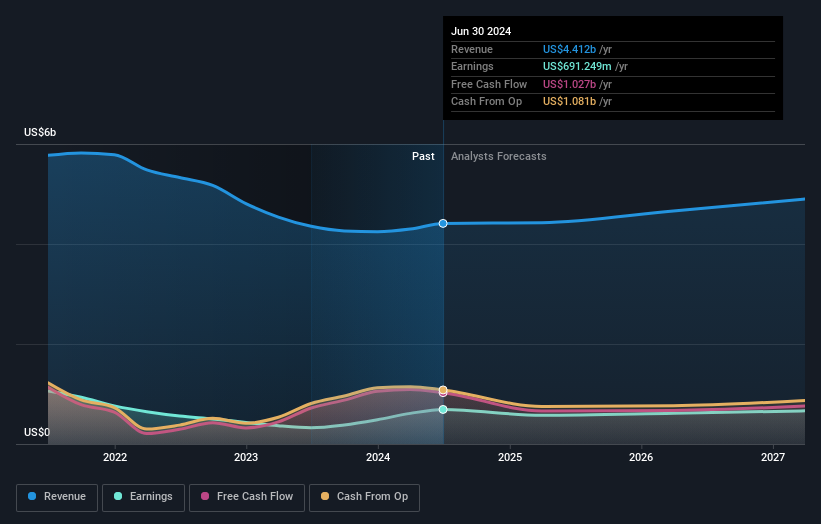This screenshot has width=821, height=524.
Task: Click the orange Cash From Op data marker
Action: pos(443,390)
